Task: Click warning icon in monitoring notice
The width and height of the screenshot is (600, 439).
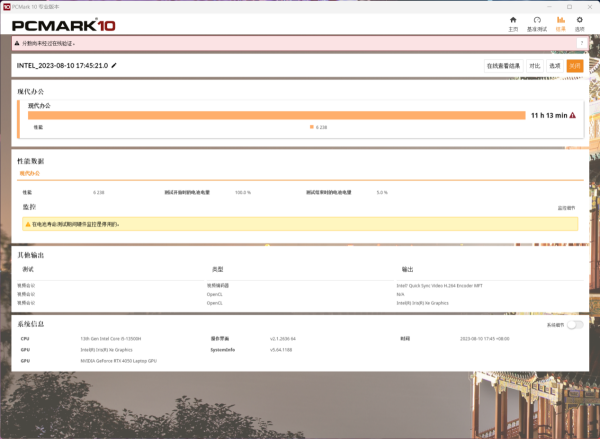Action: (x=28, y=224)
